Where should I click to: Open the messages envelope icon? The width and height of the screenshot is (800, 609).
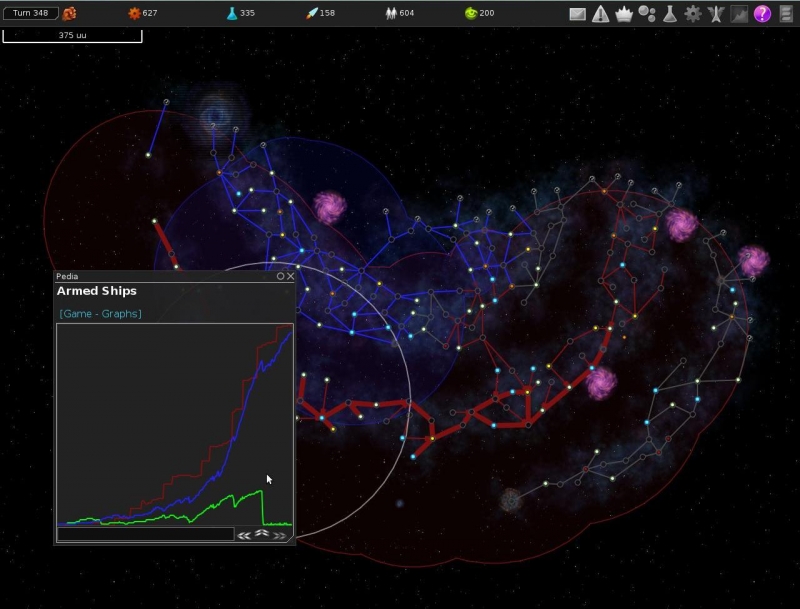pyautogui.click(x=577, y=14)
